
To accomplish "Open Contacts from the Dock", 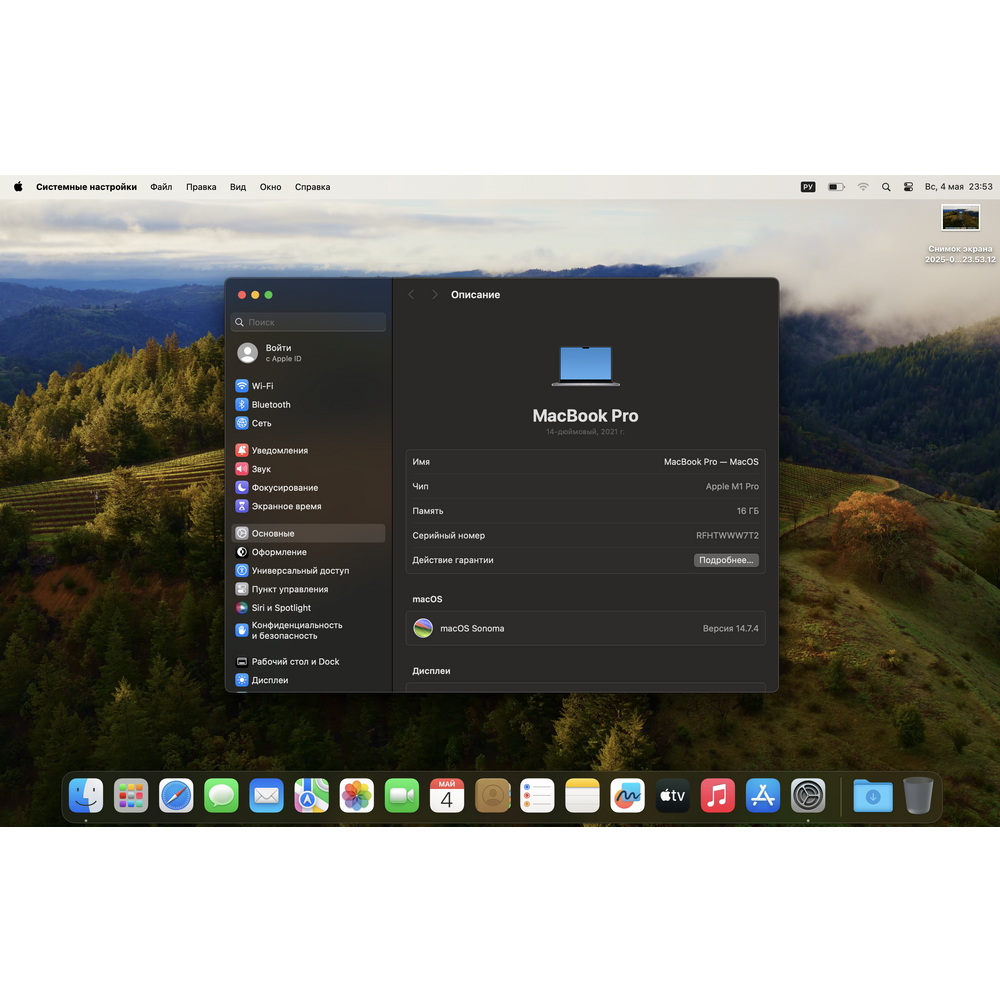I will click(x=492, y=795).
